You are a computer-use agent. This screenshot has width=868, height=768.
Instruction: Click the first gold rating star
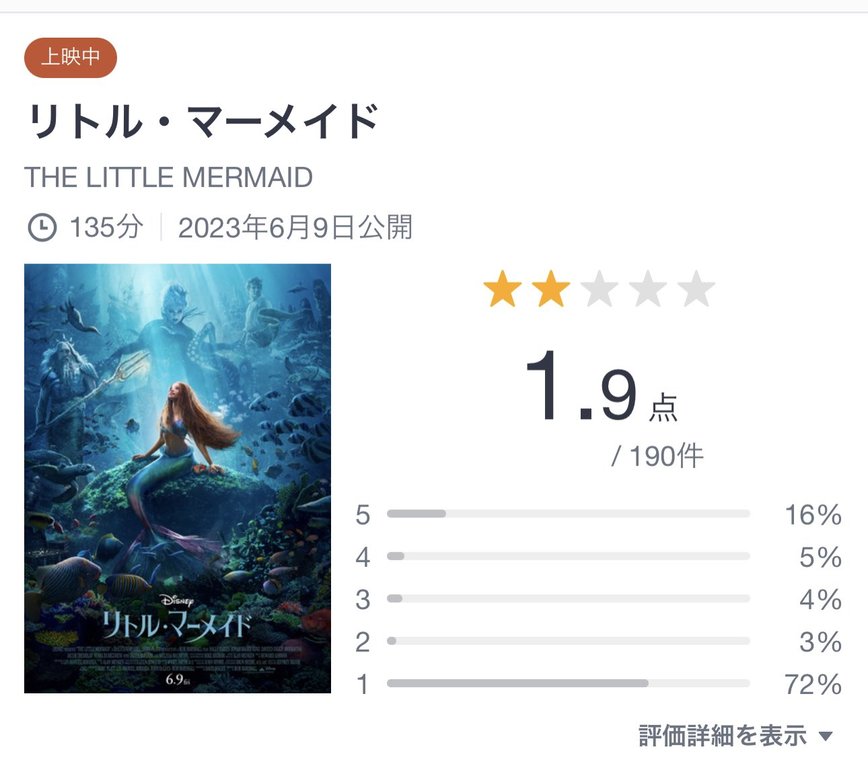click(502, 290)
